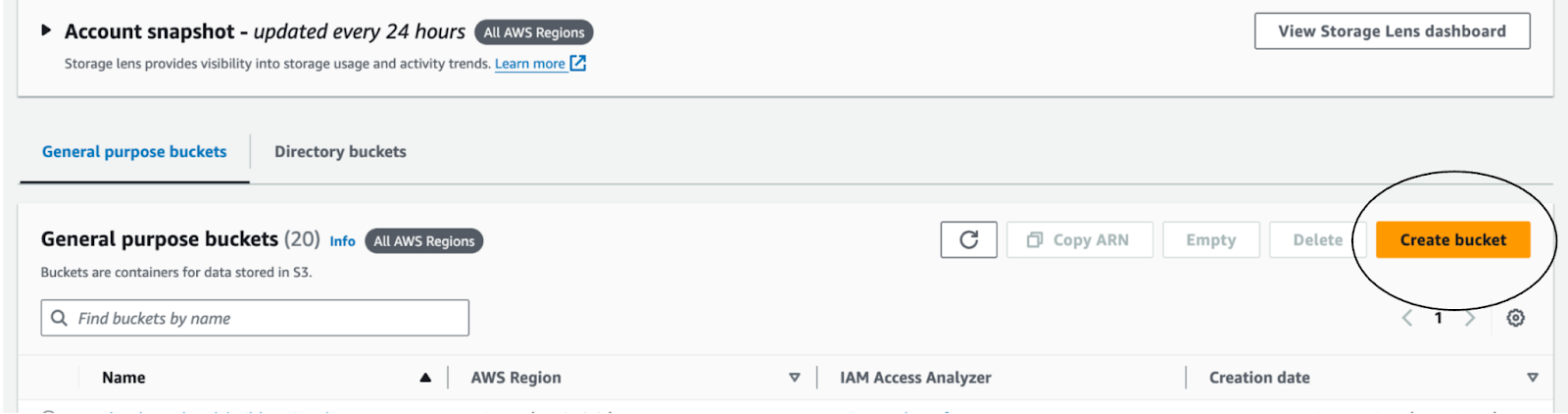Expand the Account snapshot section
The width and height of the screenshot is (1568, 414).
[46, 31]
